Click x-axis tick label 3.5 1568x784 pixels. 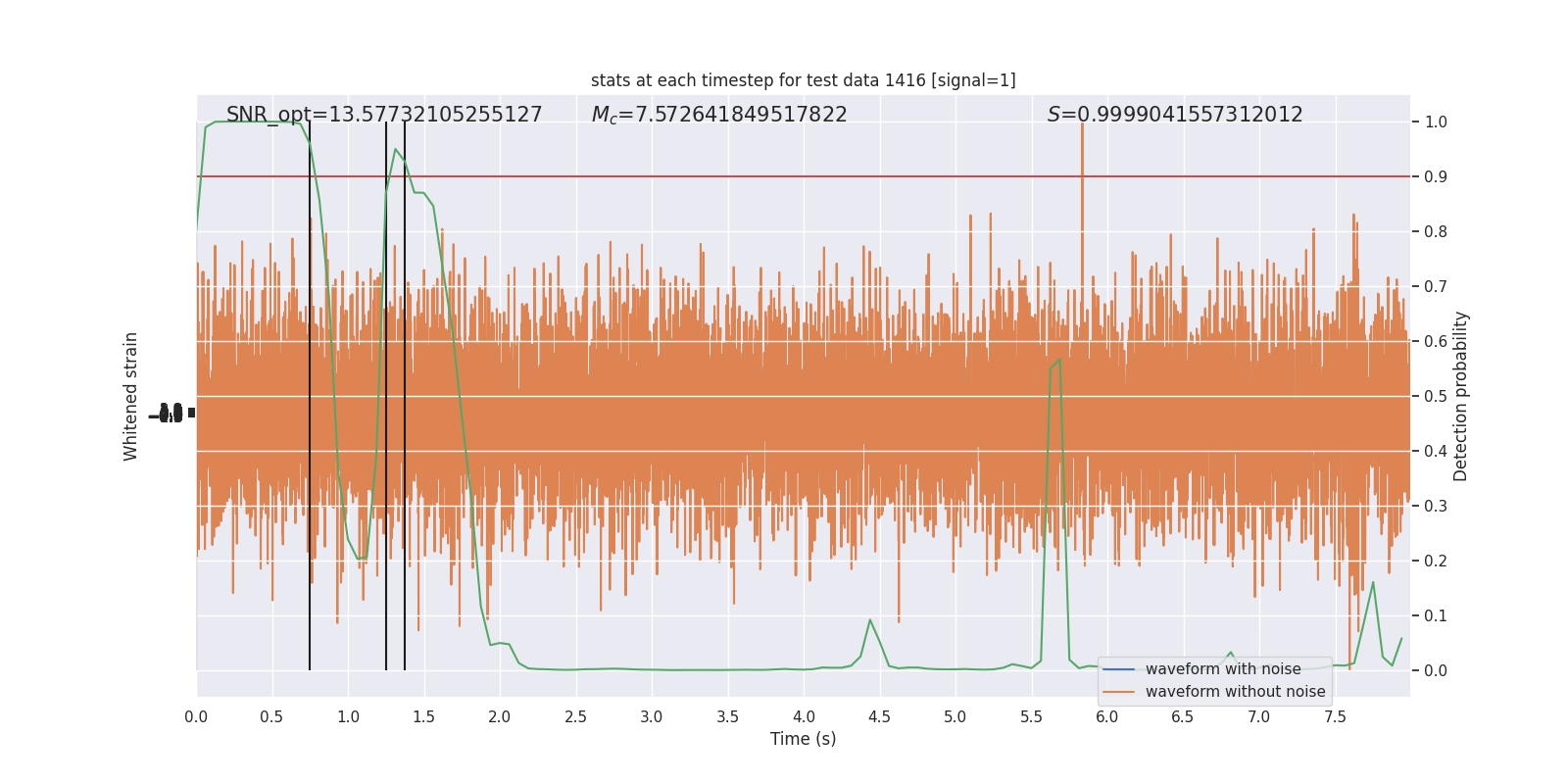727,717
